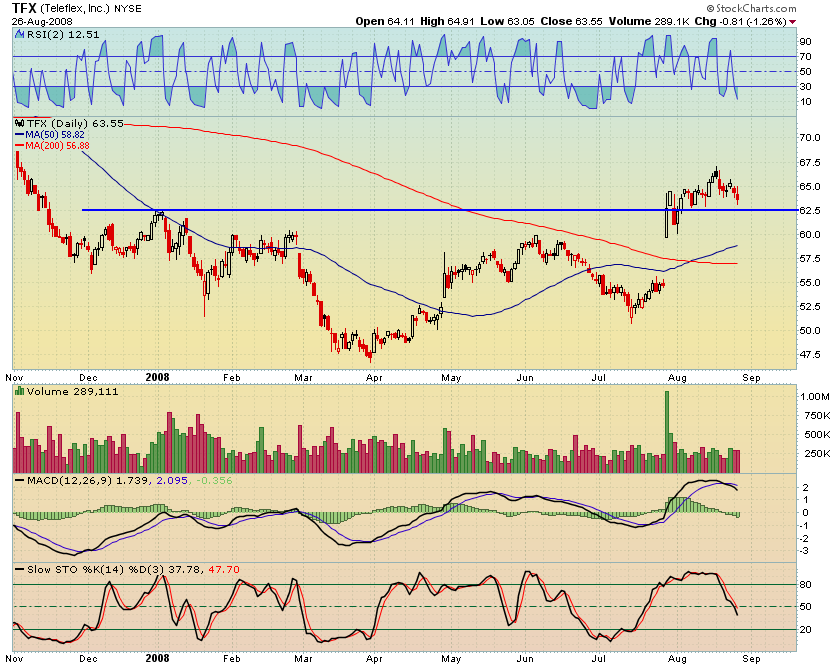Click the "Low 63.05" quote value

tap(508, 21)
